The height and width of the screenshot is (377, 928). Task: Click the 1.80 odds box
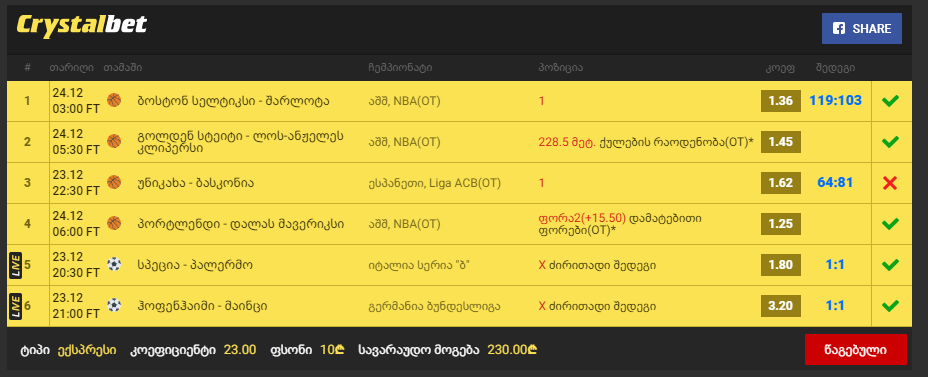781,265
